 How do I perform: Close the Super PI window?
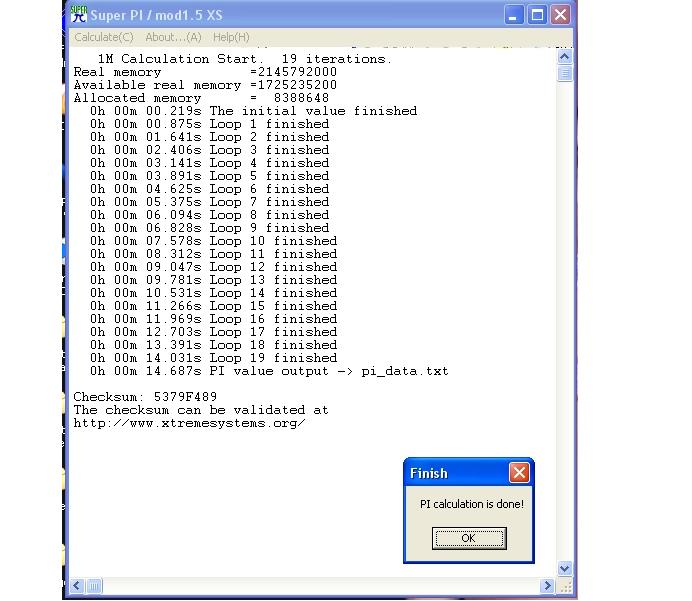[x=560, y=15]
